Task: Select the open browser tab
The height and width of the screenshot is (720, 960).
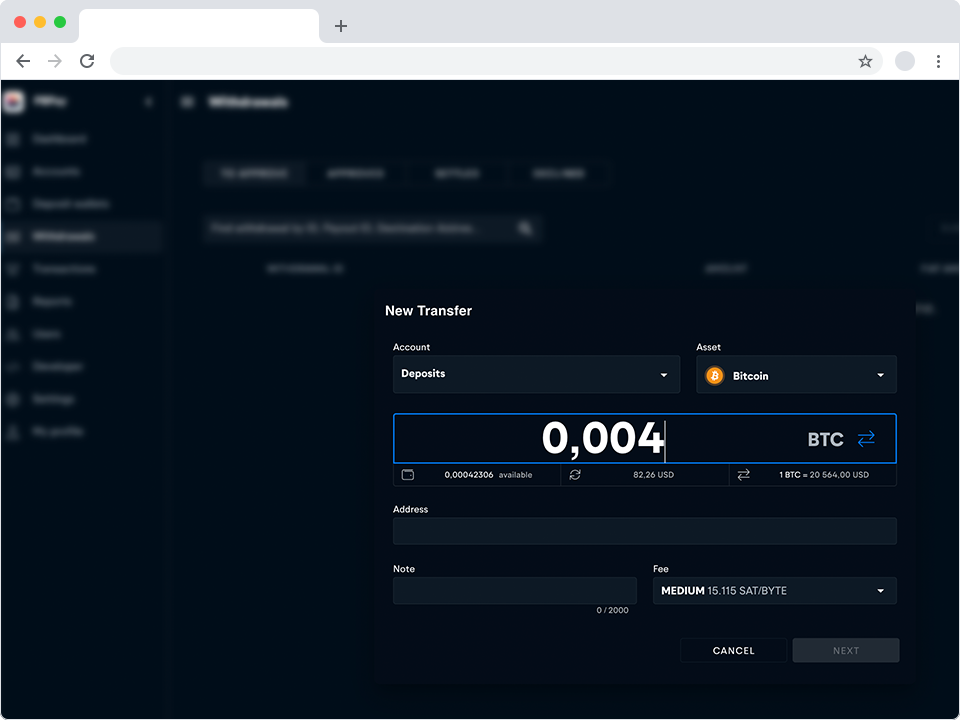Action: coord(199,26)
